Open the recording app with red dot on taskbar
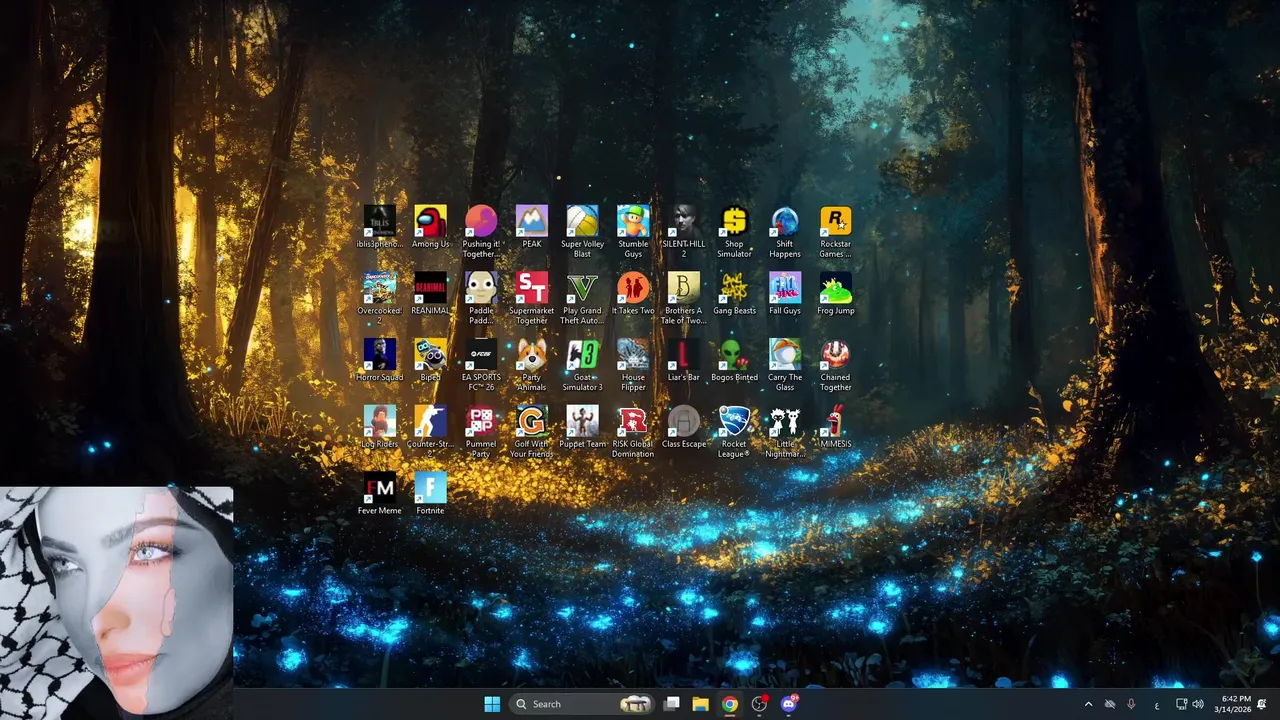The height and width of the screenshot is (720, 1280). point(760,704)
